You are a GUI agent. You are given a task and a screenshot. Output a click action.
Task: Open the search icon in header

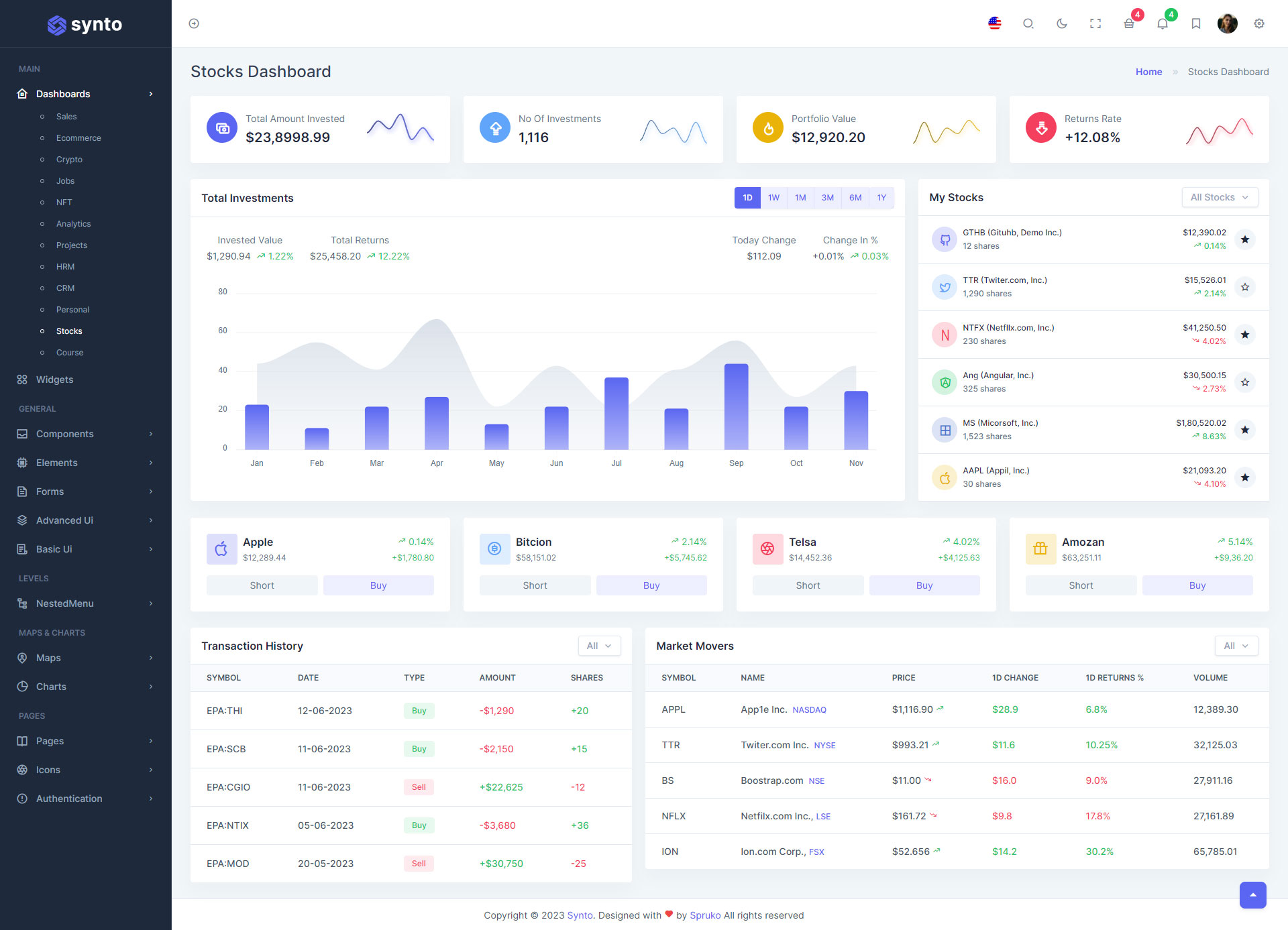tap(1028, 23)
